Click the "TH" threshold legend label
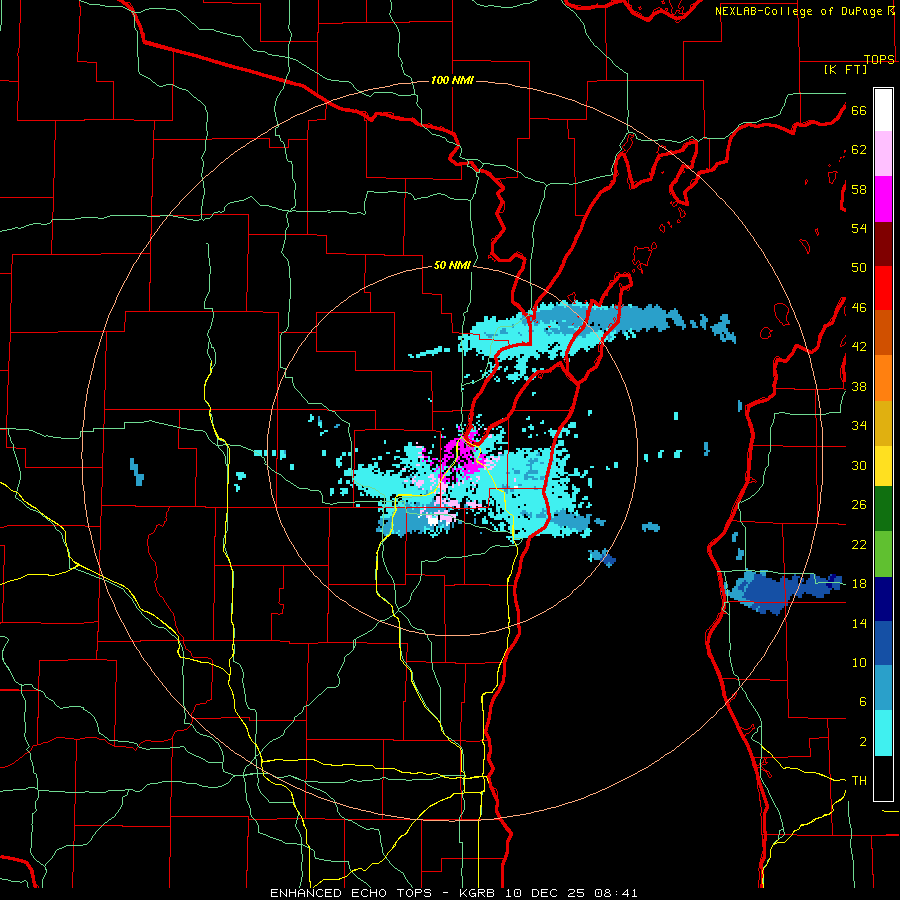This screenshot has height=900, width=900. (859, 781)
